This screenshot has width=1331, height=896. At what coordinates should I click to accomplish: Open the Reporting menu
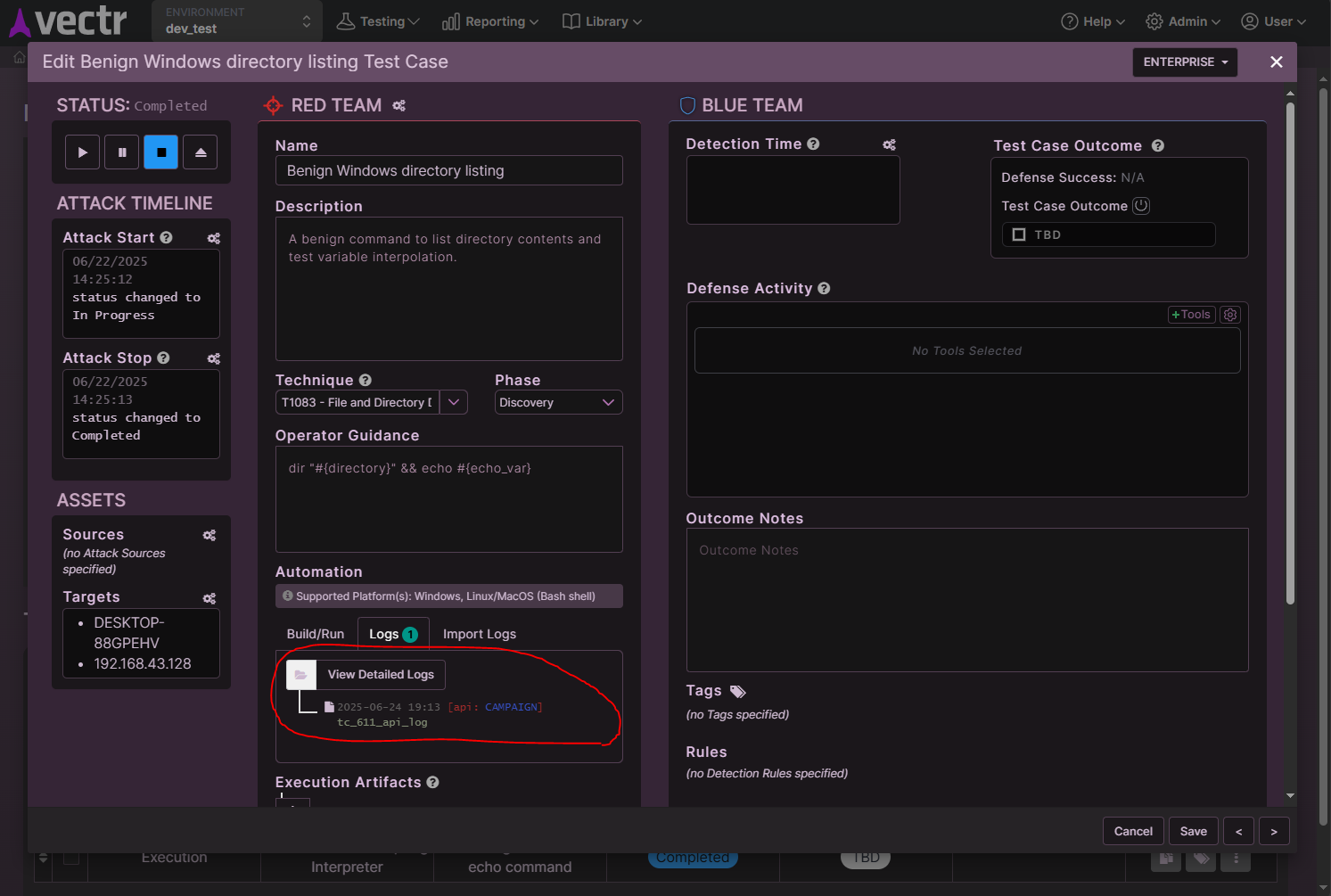point(489,21)
